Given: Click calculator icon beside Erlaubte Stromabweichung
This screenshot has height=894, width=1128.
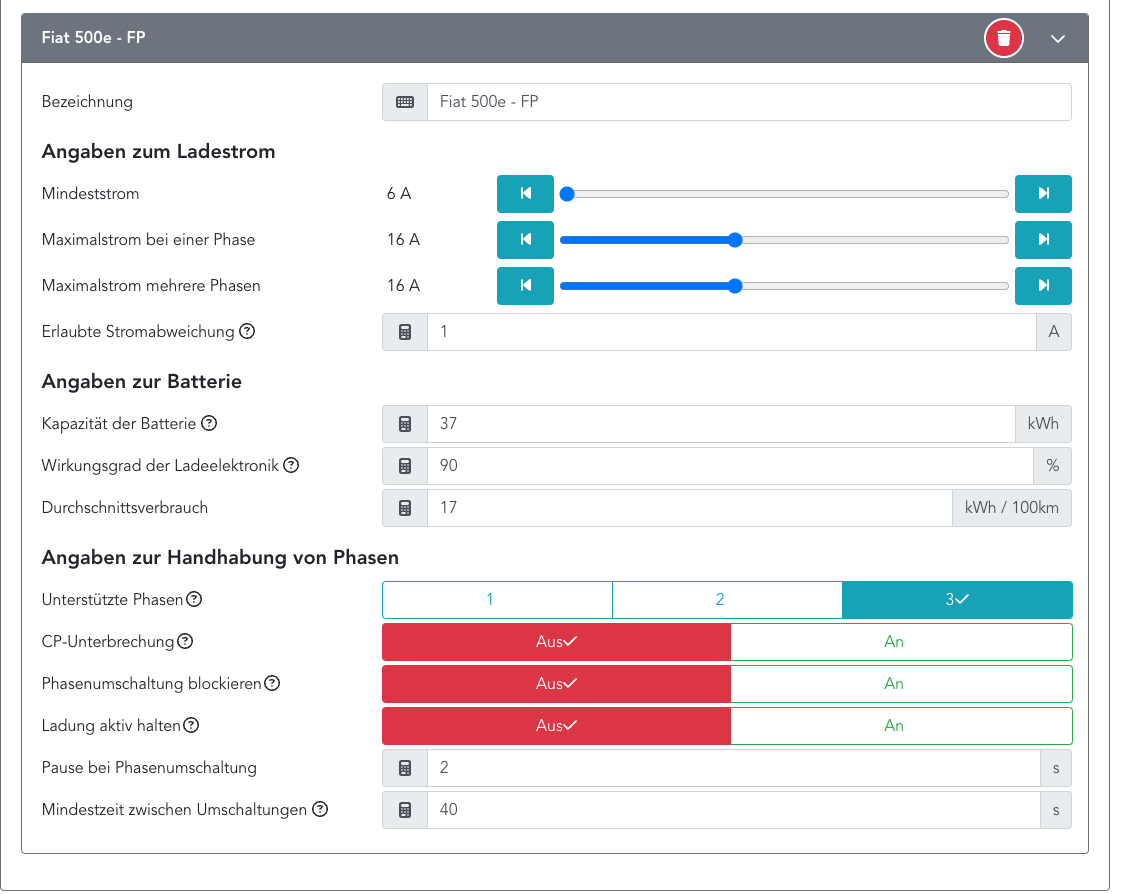Looking at the screenshot, I should [x=405, y=332].
